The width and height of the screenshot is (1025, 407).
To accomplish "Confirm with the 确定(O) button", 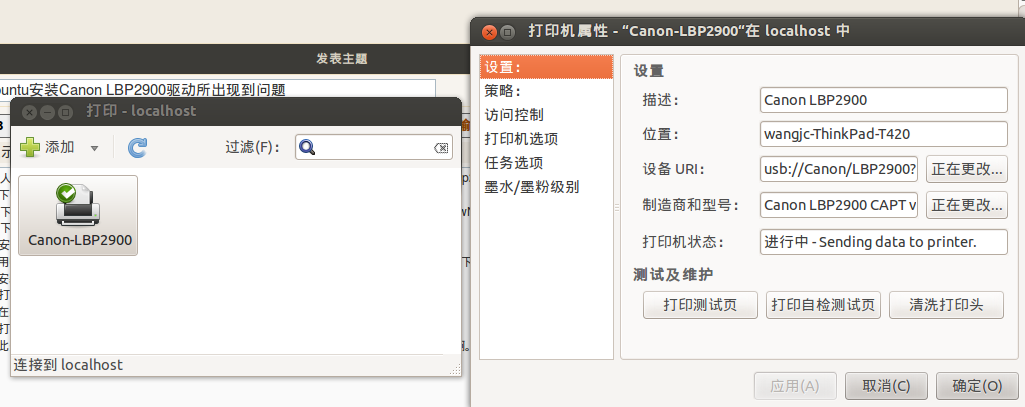I will click(977, 386).
